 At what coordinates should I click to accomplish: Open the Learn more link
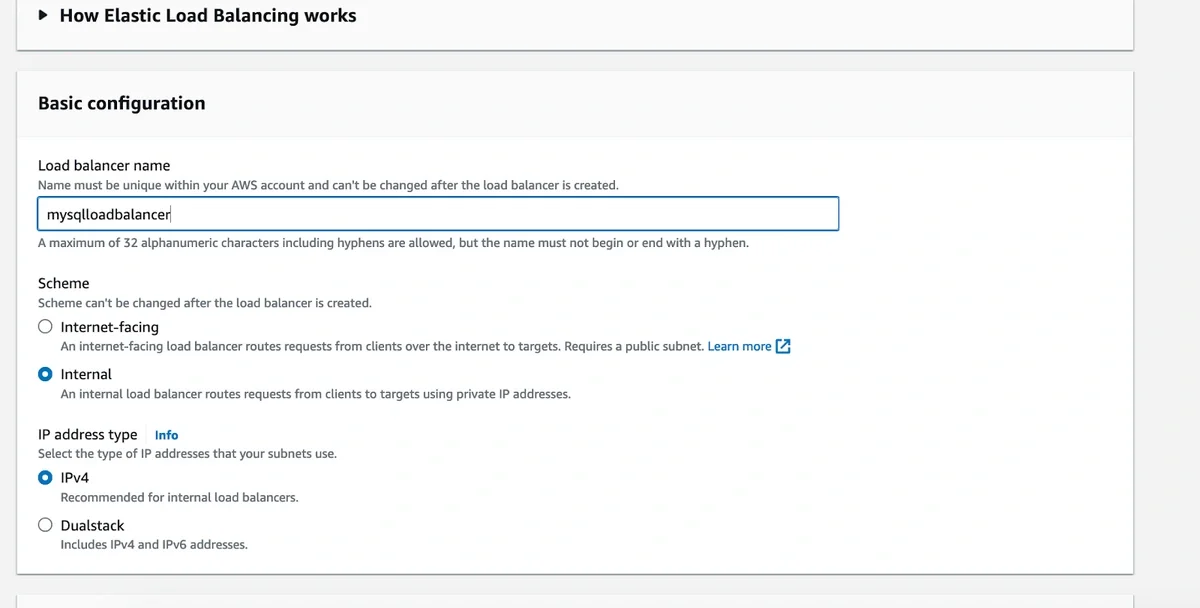pos(739,346)
